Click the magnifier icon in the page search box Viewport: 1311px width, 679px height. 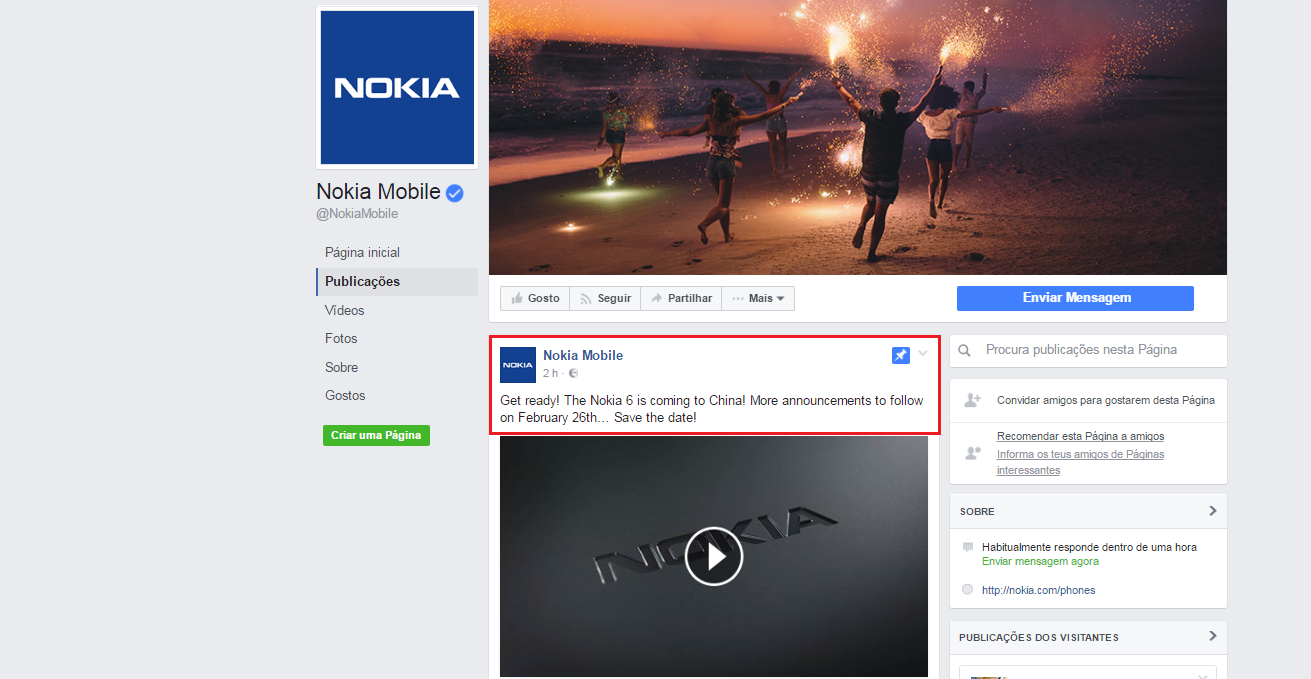point(965,351)
